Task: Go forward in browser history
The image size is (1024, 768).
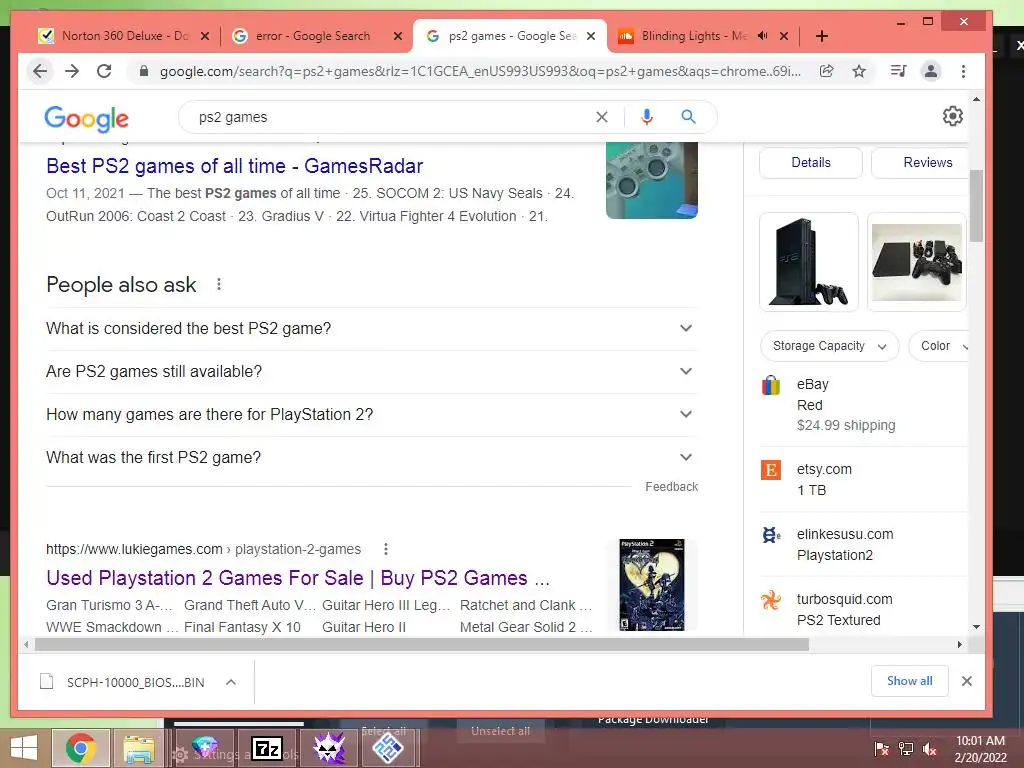Action: point(72,71)
